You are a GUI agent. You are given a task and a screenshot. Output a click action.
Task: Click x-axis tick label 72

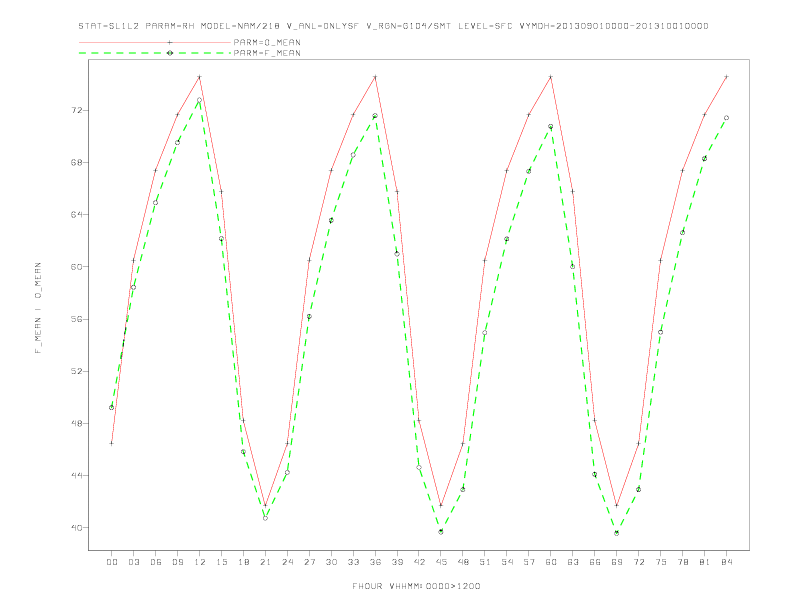tap(638, 562)
